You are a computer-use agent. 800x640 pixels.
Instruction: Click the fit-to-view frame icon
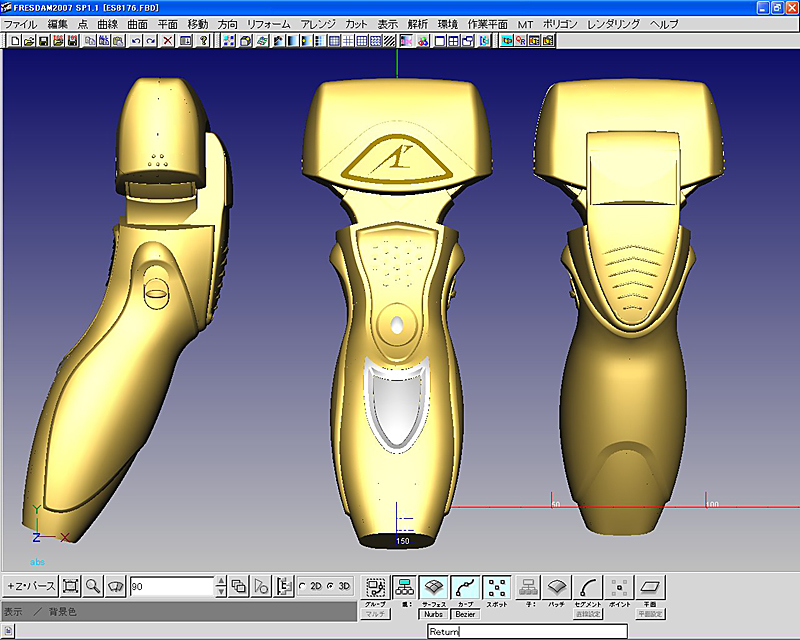[x=71, y=586]
